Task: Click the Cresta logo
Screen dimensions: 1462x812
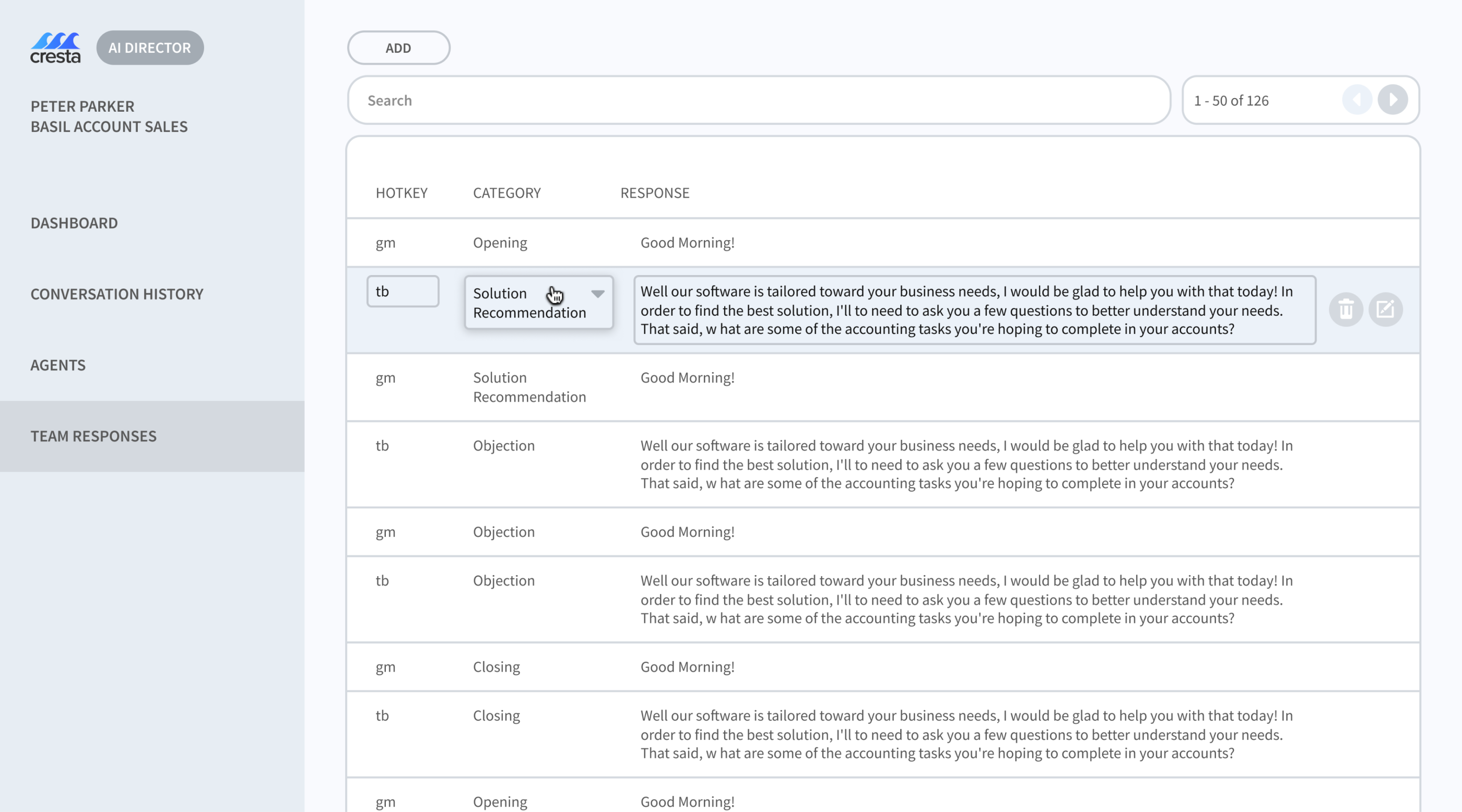Action: 55,47
